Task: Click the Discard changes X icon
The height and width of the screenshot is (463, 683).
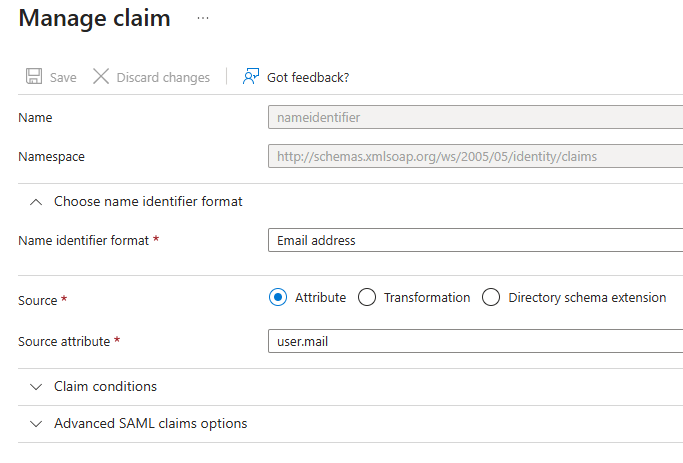Action: pos(101,76)
